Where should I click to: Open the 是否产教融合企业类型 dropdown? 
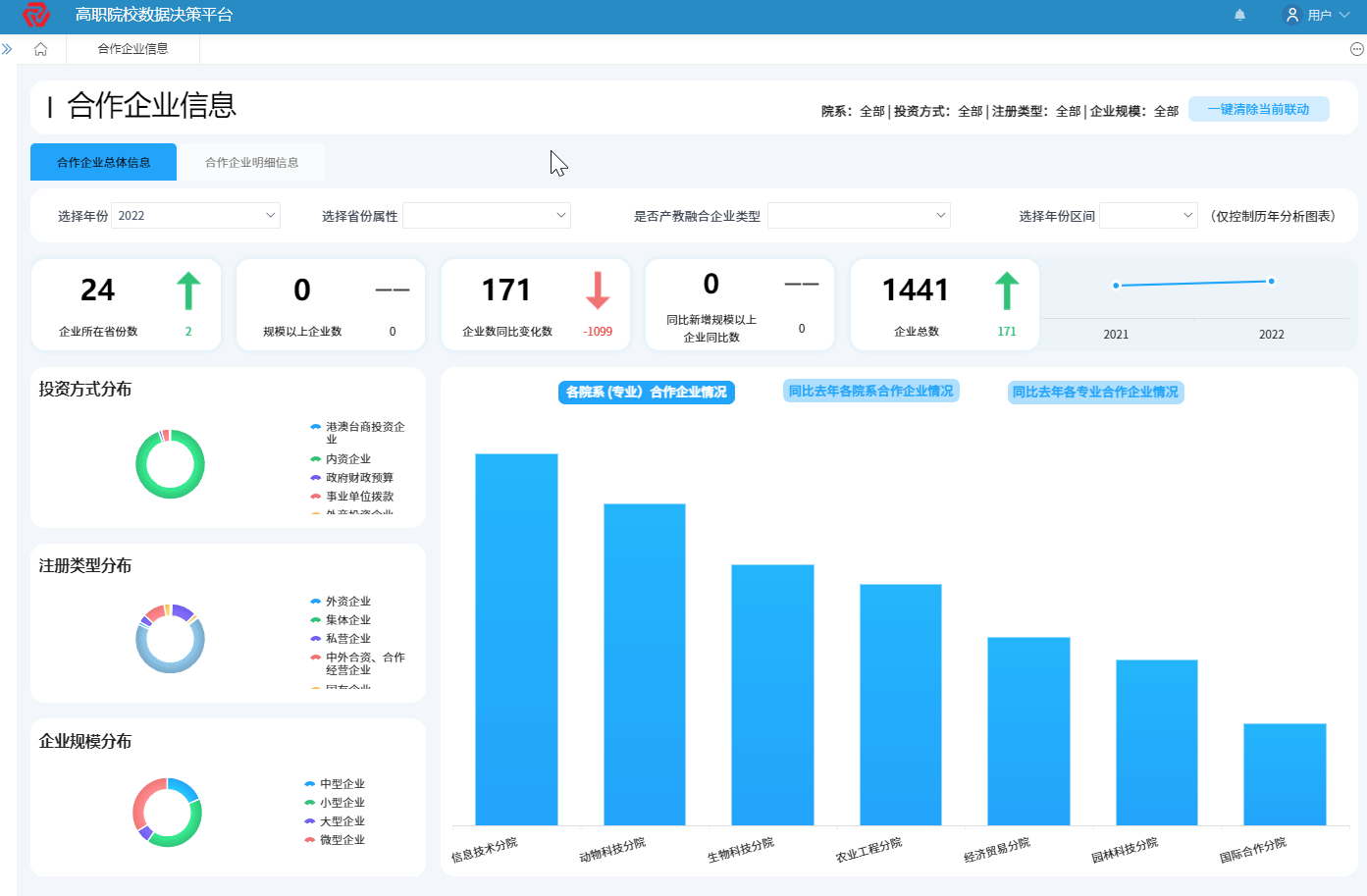coord(859,216)
